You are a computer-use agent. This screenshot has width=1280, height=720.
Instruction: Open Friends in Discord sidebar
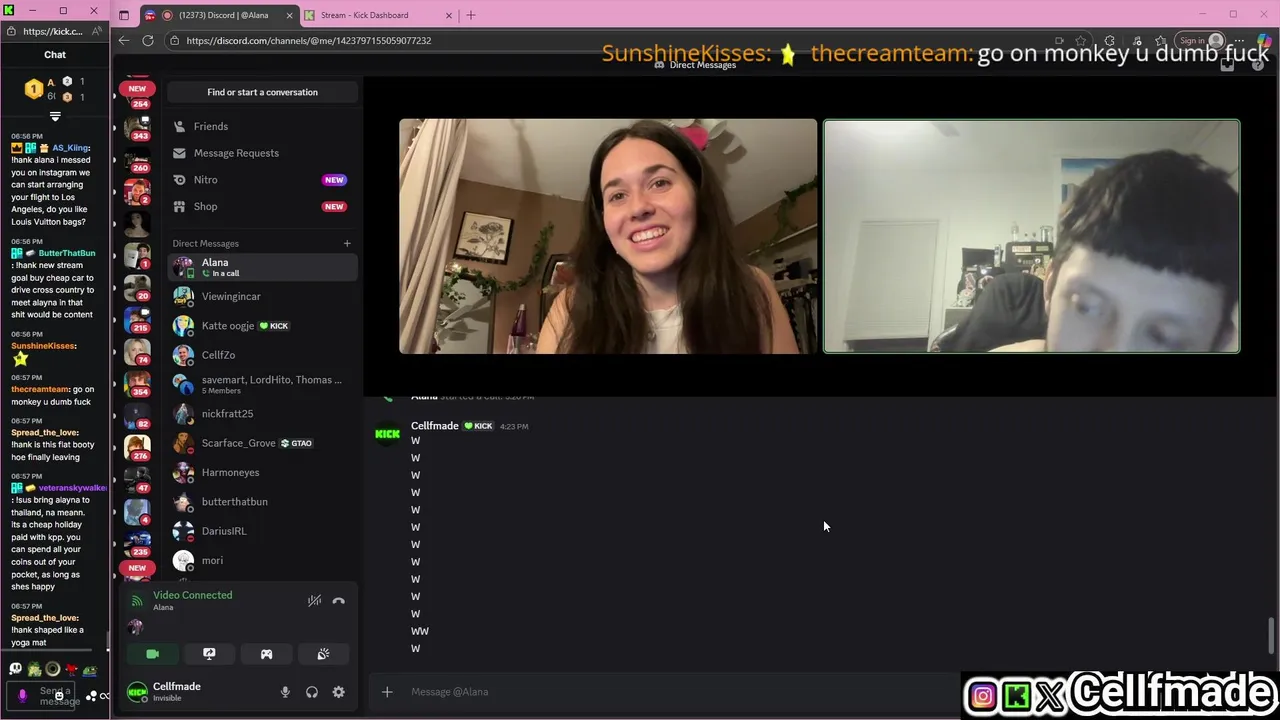pyautogui.click(x=263, y=126)
